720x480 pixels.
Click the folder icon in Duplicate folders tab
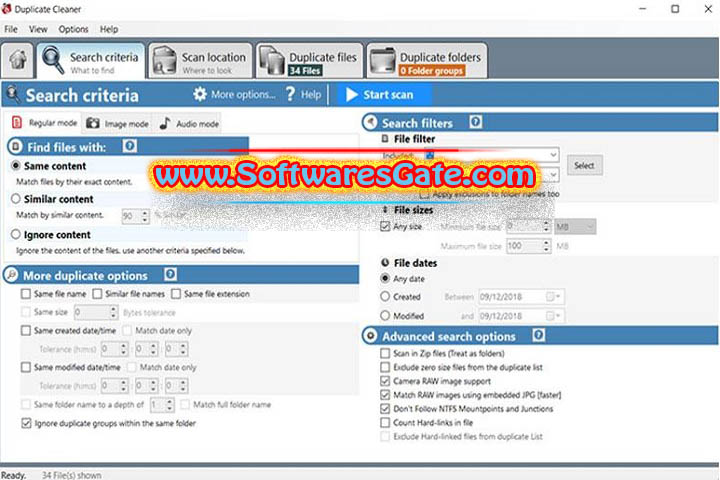point(382,61)
